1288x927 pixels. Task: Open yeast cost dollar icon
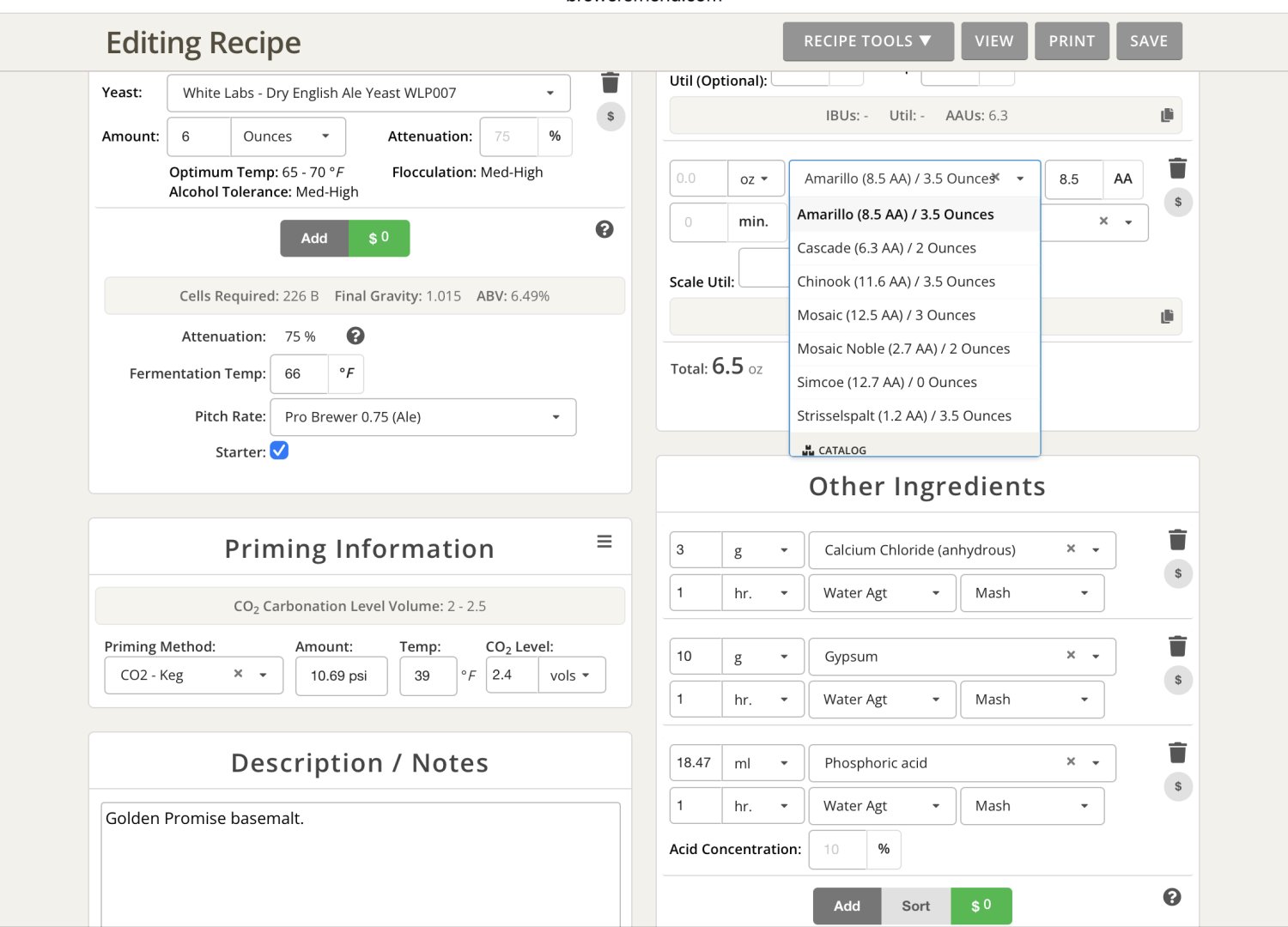coord(610,117)
